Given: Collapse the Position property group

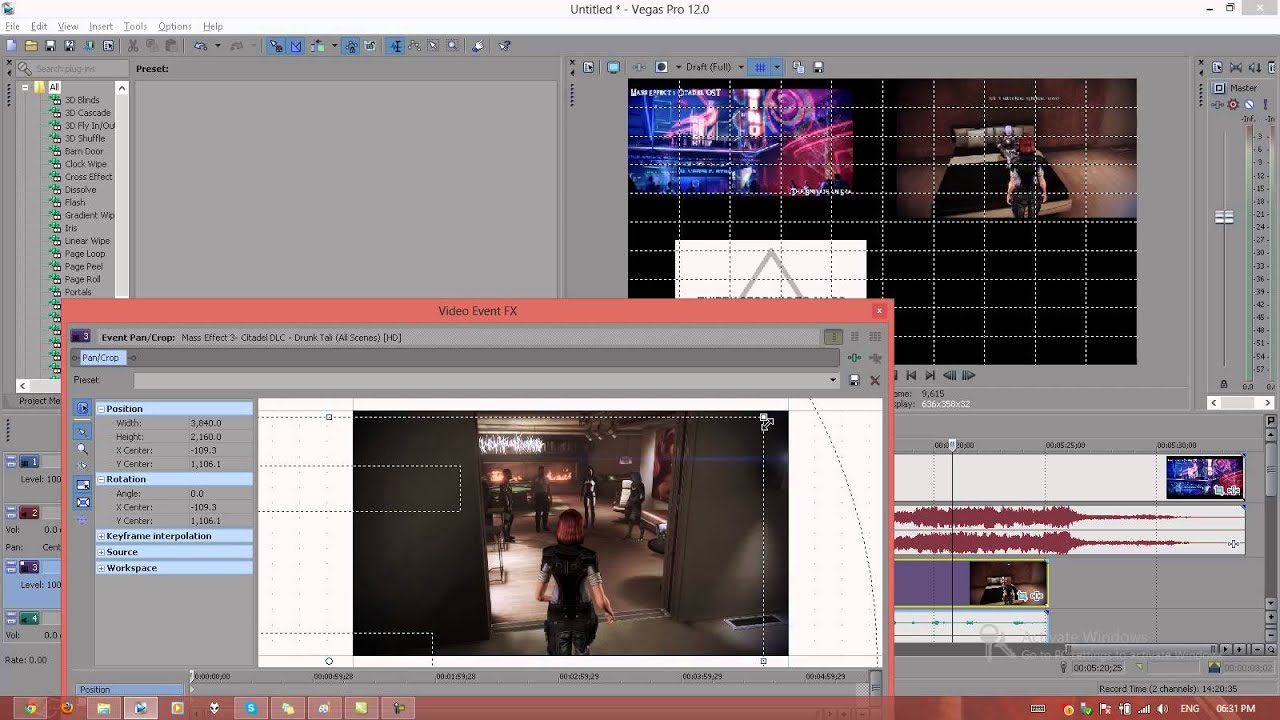Looking at the screenshot, I should 101,409.
